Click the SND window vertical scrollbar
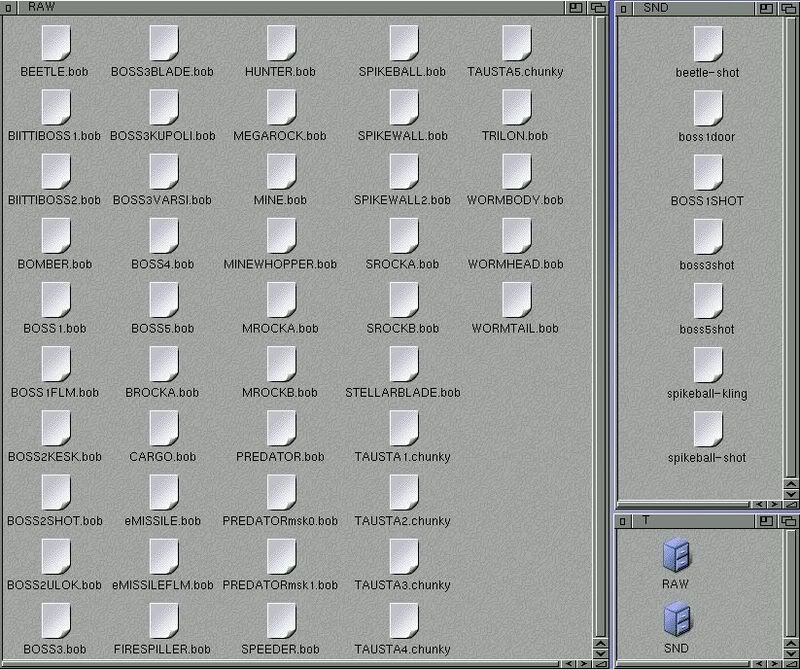Image resolution: width=800 pixels, height=669 pixels. click(x=791, y=250)
